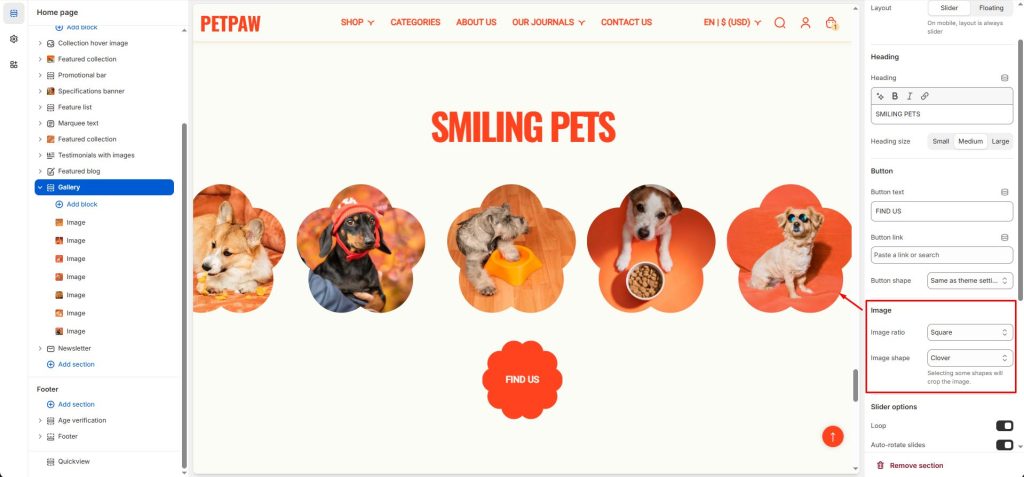Click the search icon in store header

(780, 23)
